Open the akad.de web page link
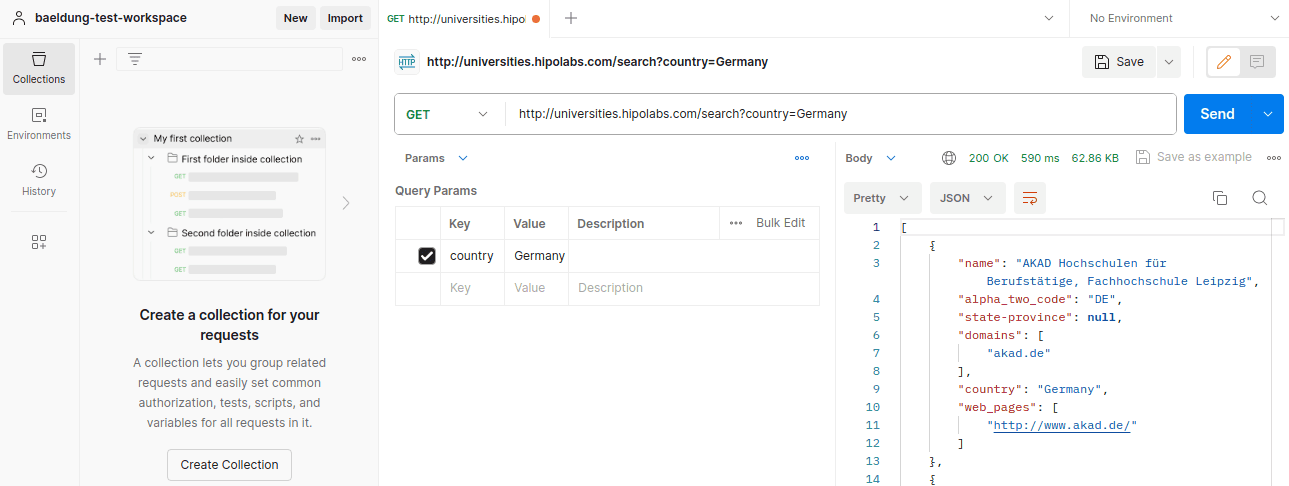1289x486 pixels. pos(1061,425)
